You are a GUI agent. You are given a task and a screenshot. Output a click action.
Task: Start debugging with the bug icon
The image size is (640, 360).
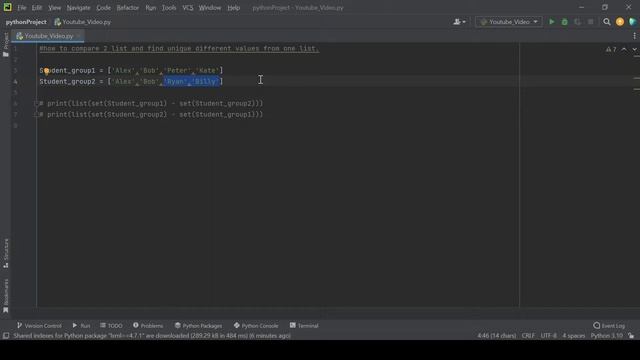(564, 22)
